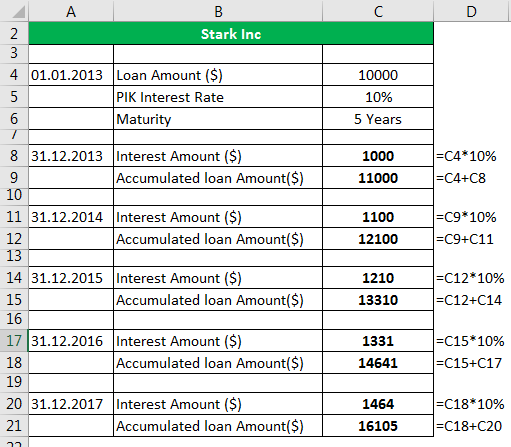Select Interest Amount ($) in row 11

coord(218,217)
